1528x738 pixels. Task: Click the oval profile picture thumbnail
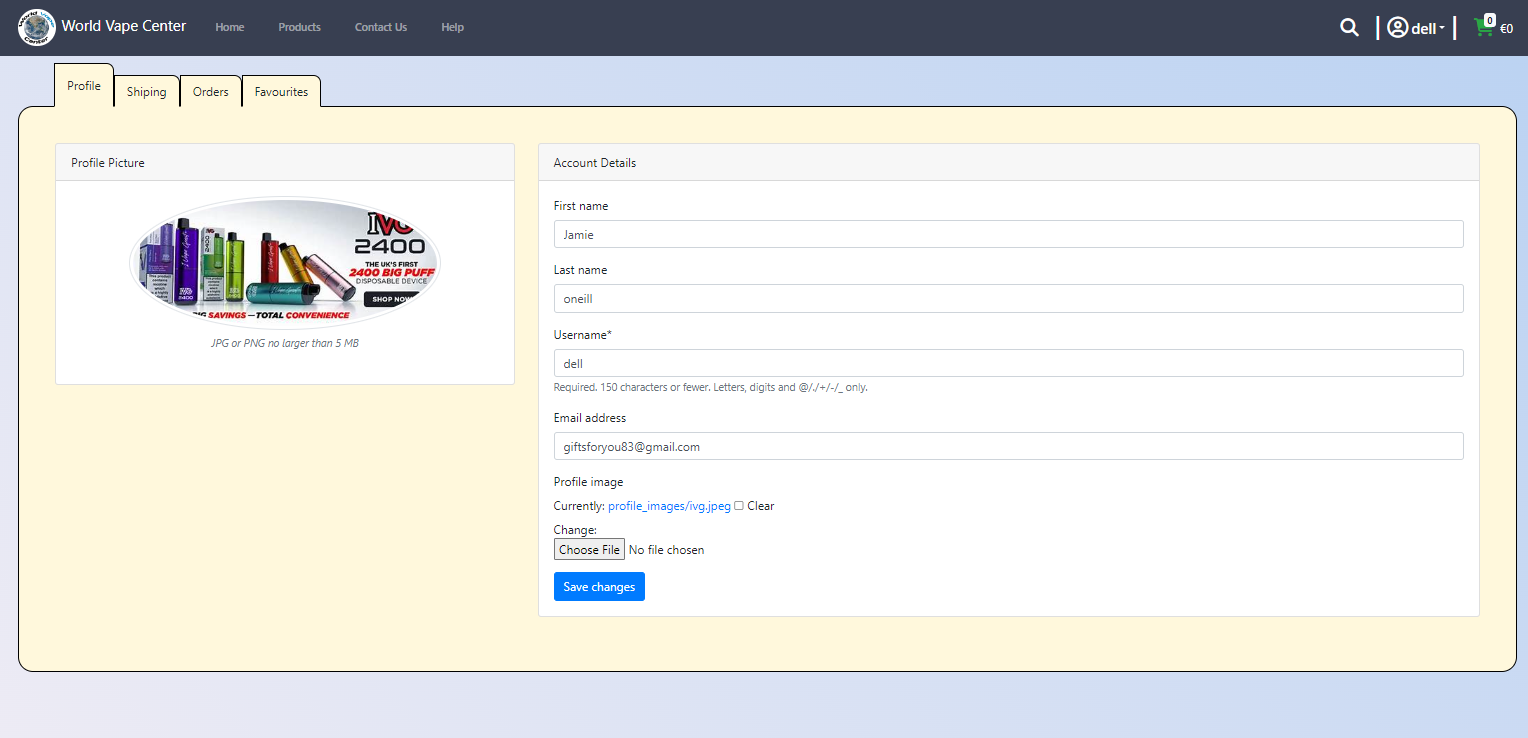coord(285,263)
